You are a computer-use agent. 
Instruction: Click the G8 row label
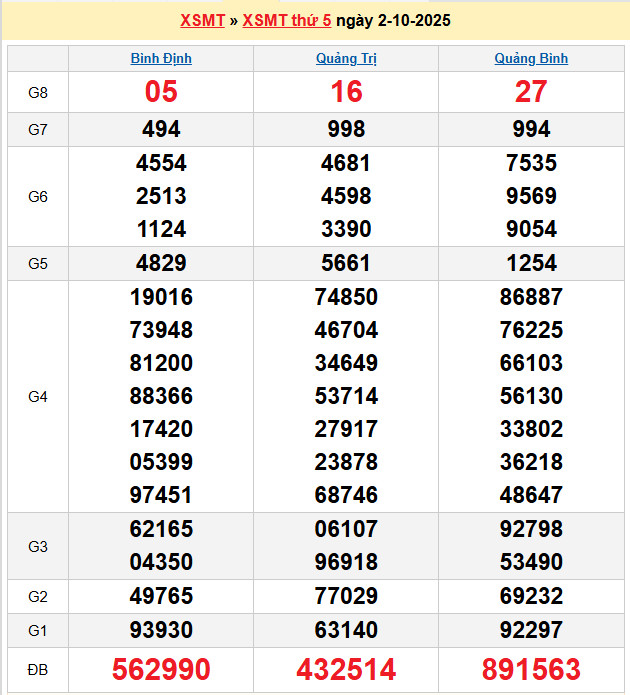(x=38, y=92)
